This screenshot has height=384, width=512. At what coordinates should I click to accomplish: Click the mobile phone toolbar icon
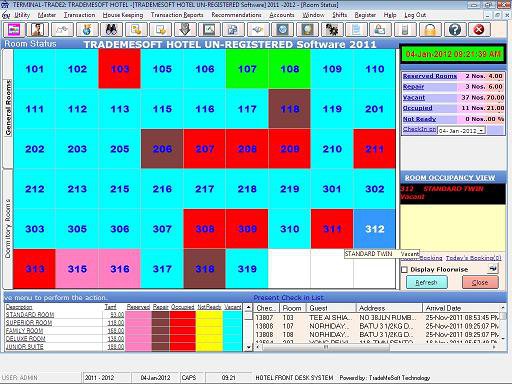405,30
